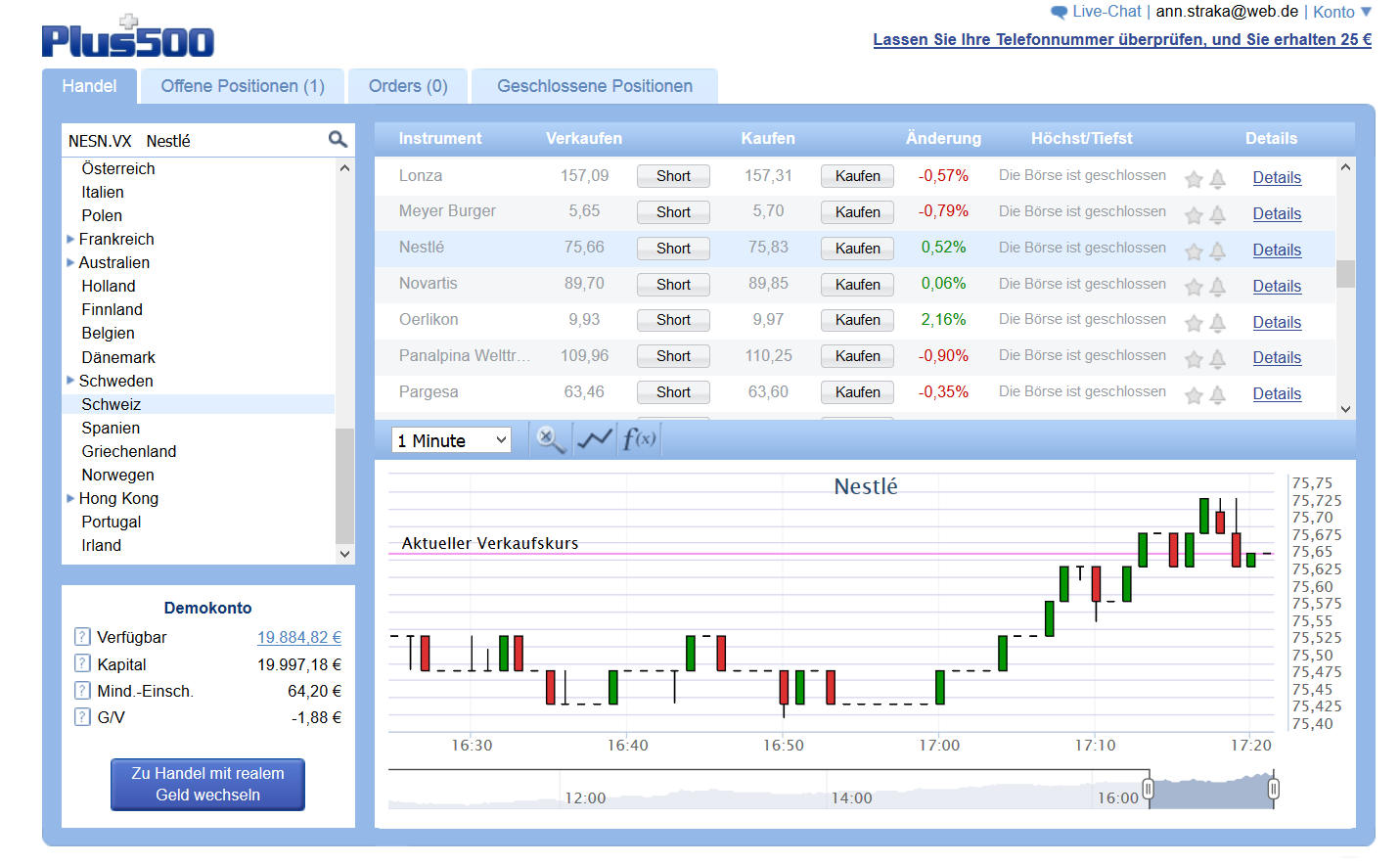Image resolution: width=1400 pixels, height=864 pixels.
Task: Click Short button for Lonza
Action: pyautogui.click(x=673, y=176)
